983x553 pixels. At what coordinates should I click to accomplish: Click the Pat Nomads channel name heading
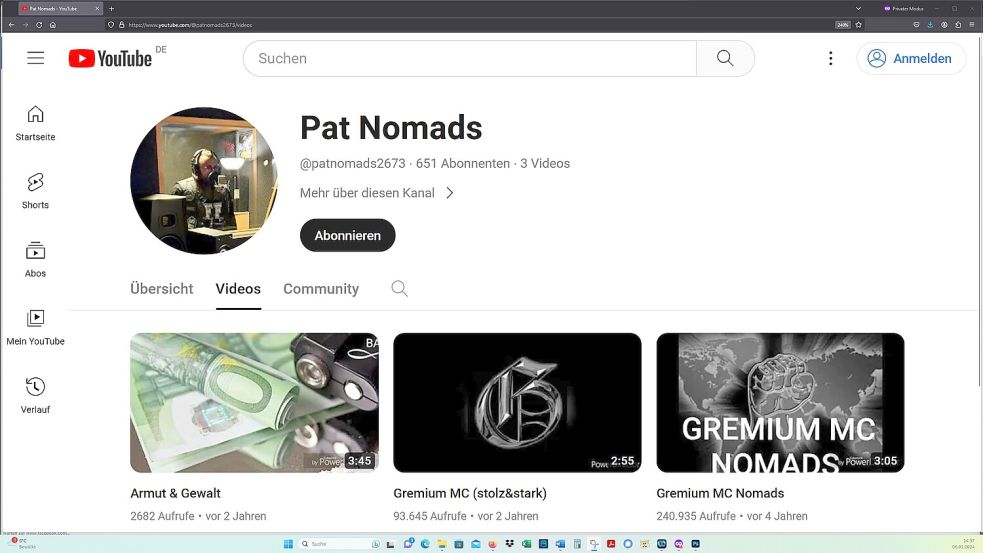pos(391,128)
